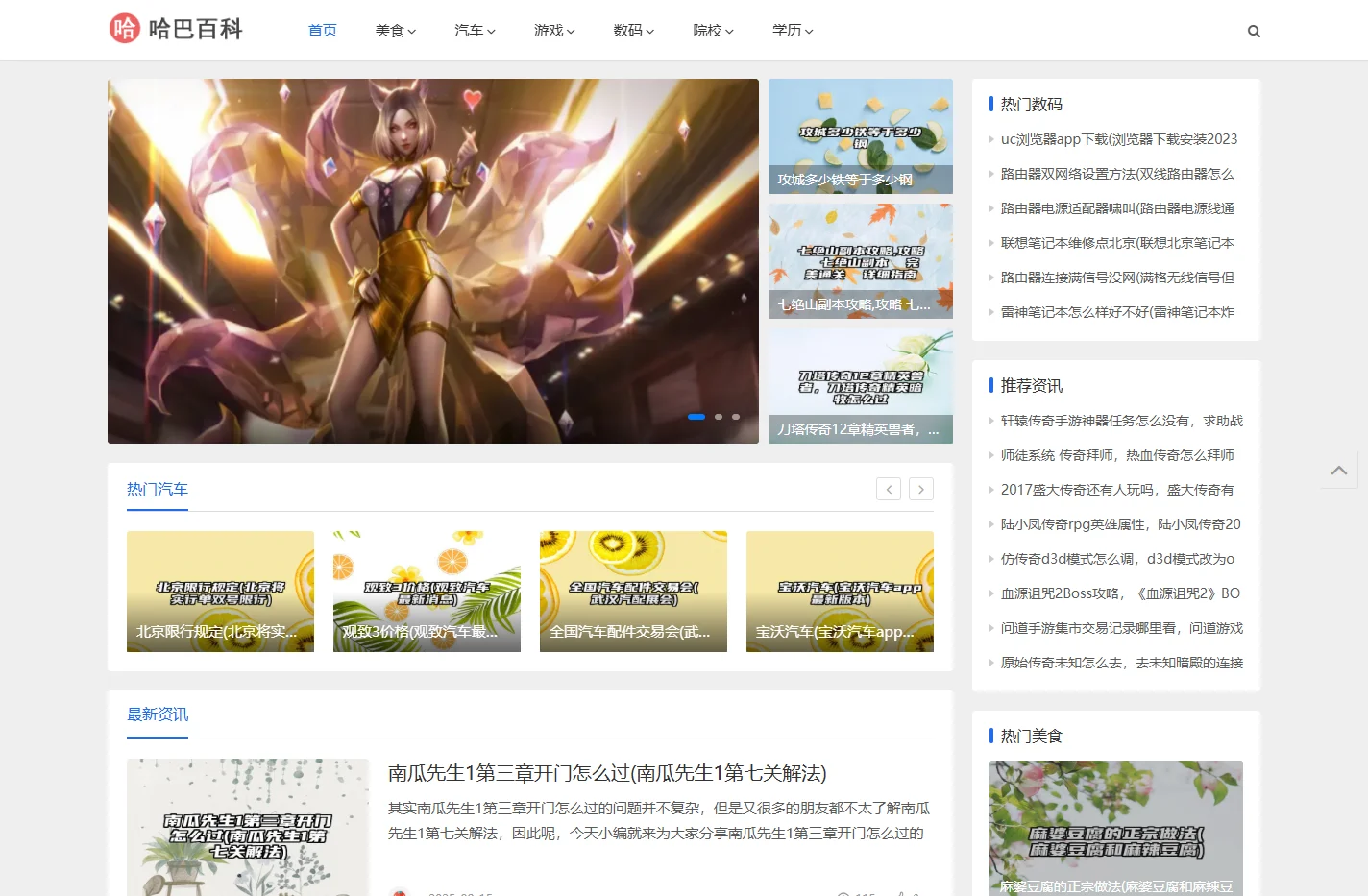The width and height of the screenshot is (1368, 896).
Task: Expand the 学历 nav dropdown
Action: point(794,30)
